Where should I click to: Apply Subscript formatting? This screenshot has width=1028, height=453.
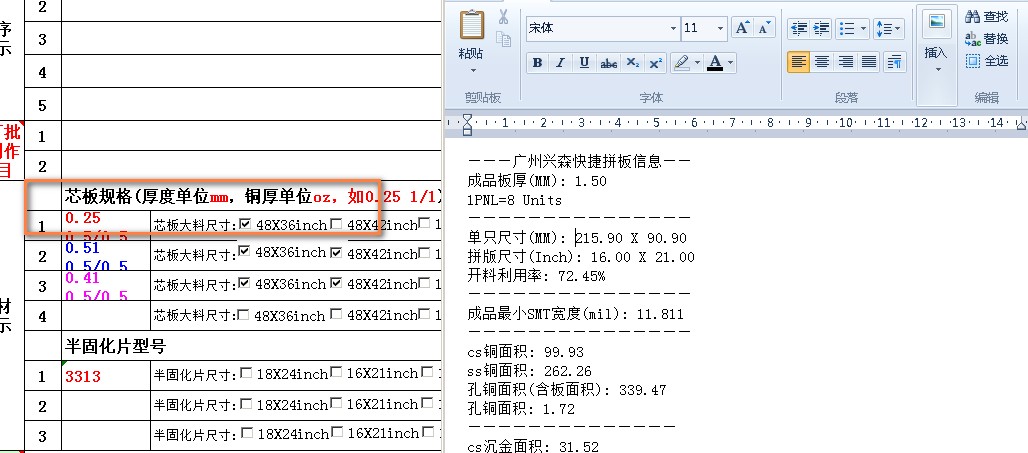[632, 63]
